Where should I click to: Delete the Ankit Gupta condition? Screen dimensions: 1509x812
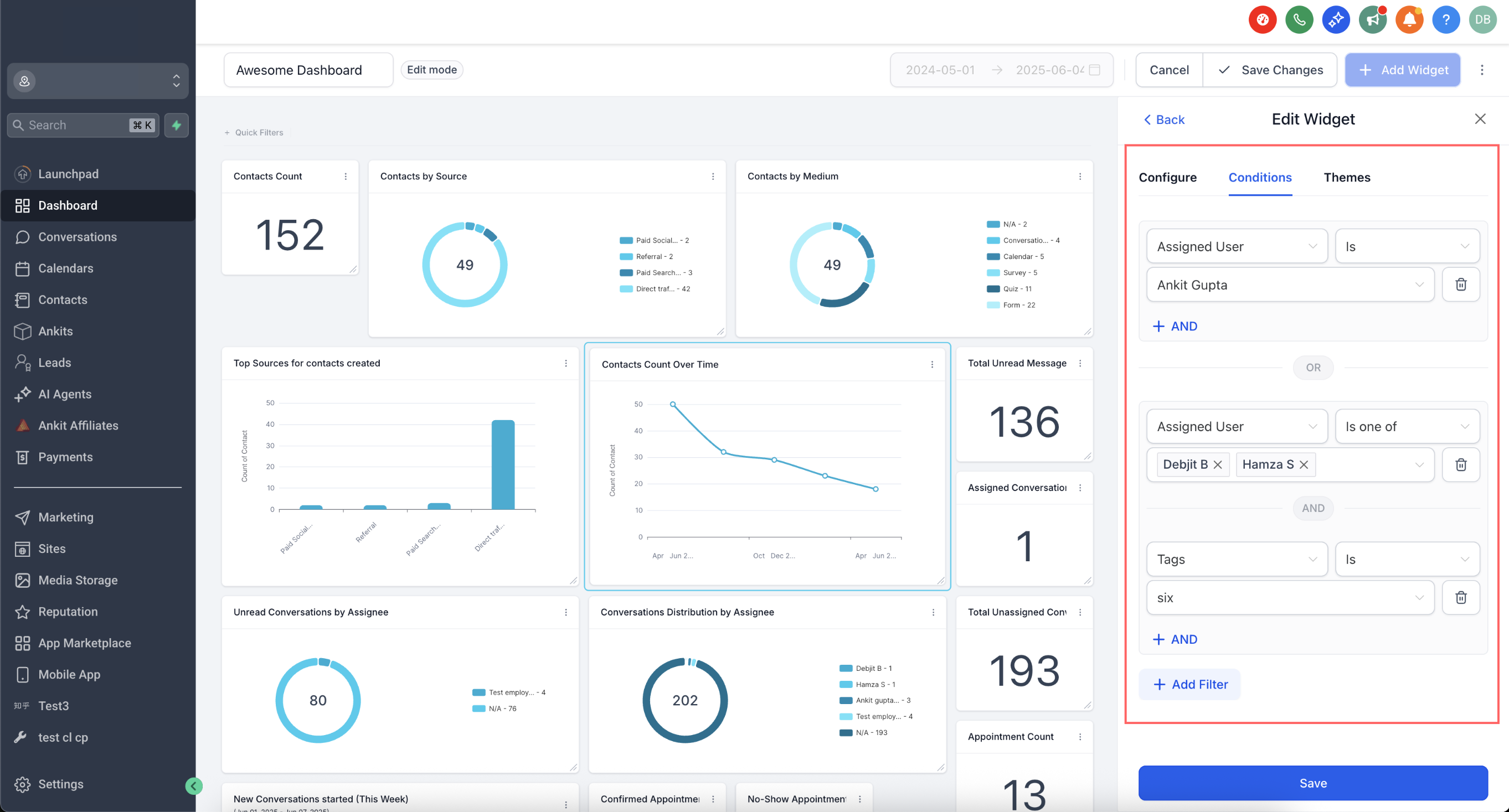(x=1460, y=285)
